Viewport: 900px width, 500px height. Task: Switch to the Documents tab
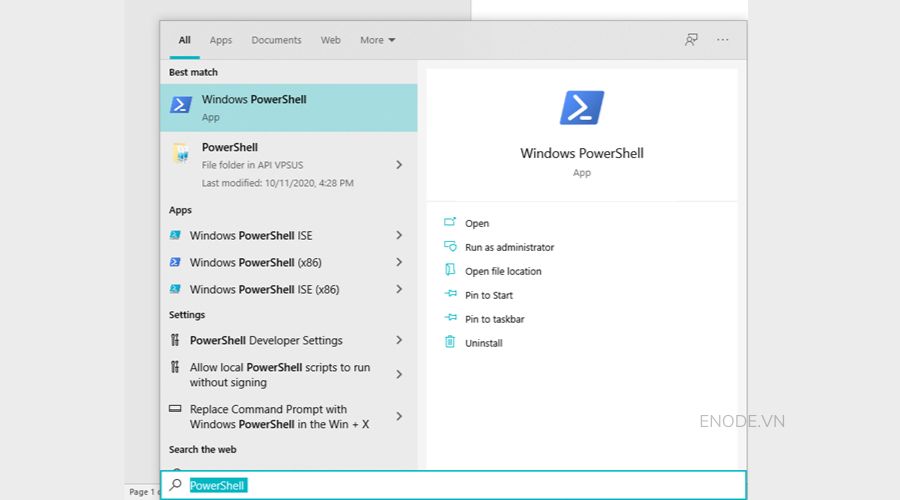coord(276,40)
